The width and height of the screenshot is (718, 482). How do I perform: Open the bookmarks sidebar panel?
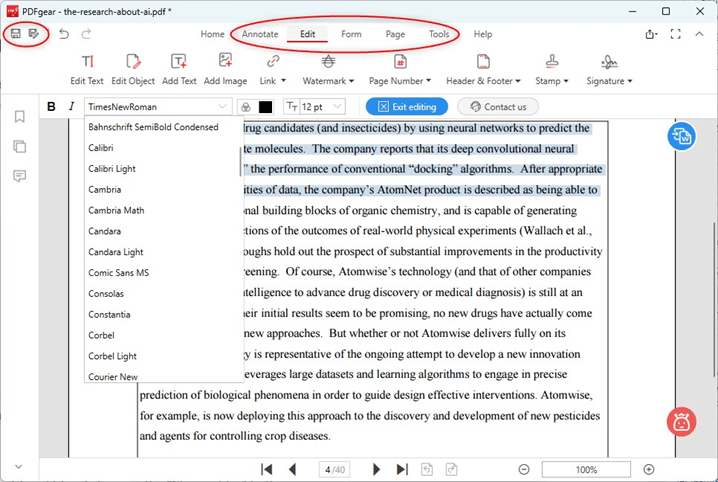[x=19, y=117]
